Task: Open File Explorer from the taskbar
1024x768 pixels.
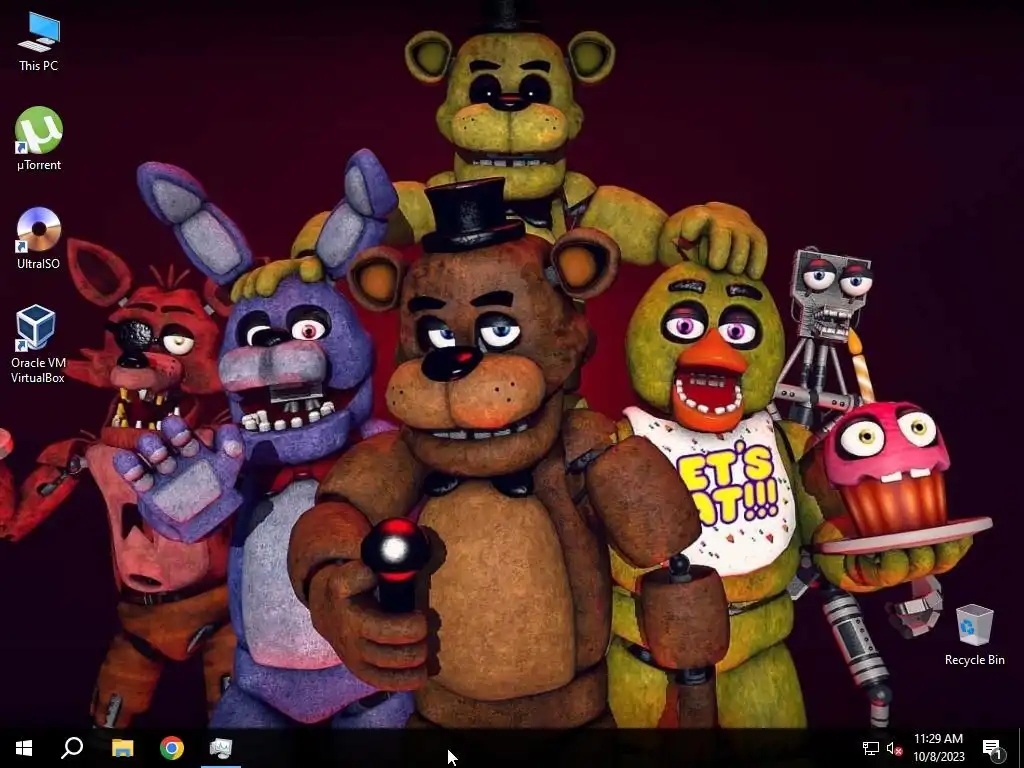Action: point(122,748)
